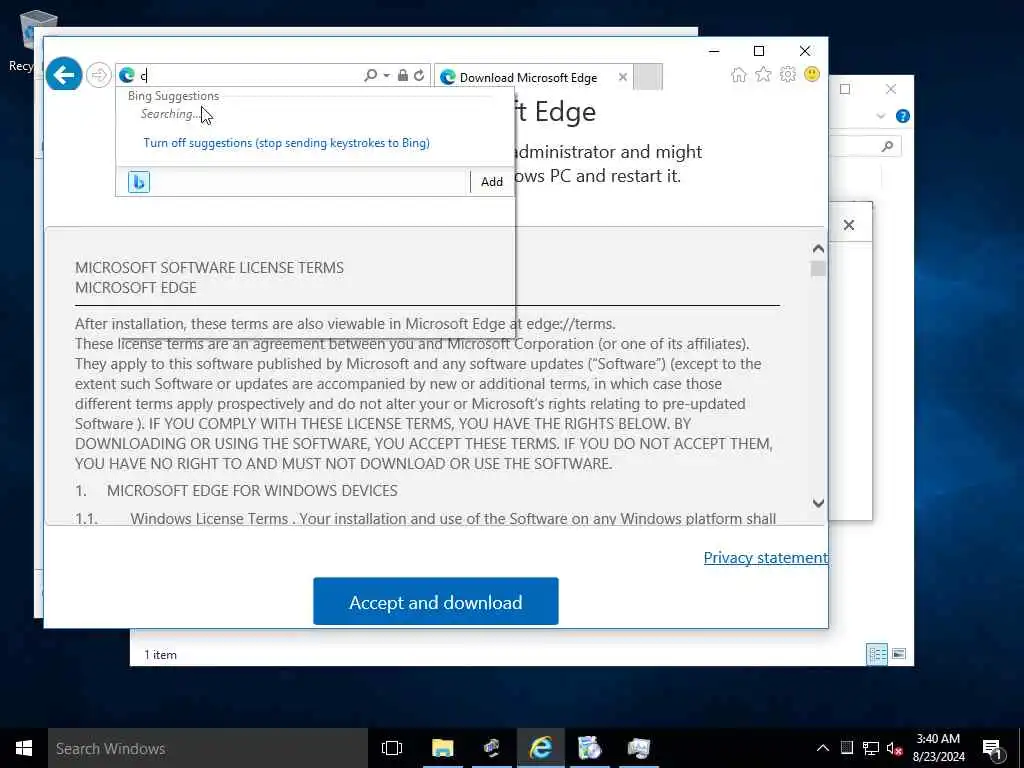
Task: Open the address bar autocomplete dropdown arrow
Action: (387, 76)
